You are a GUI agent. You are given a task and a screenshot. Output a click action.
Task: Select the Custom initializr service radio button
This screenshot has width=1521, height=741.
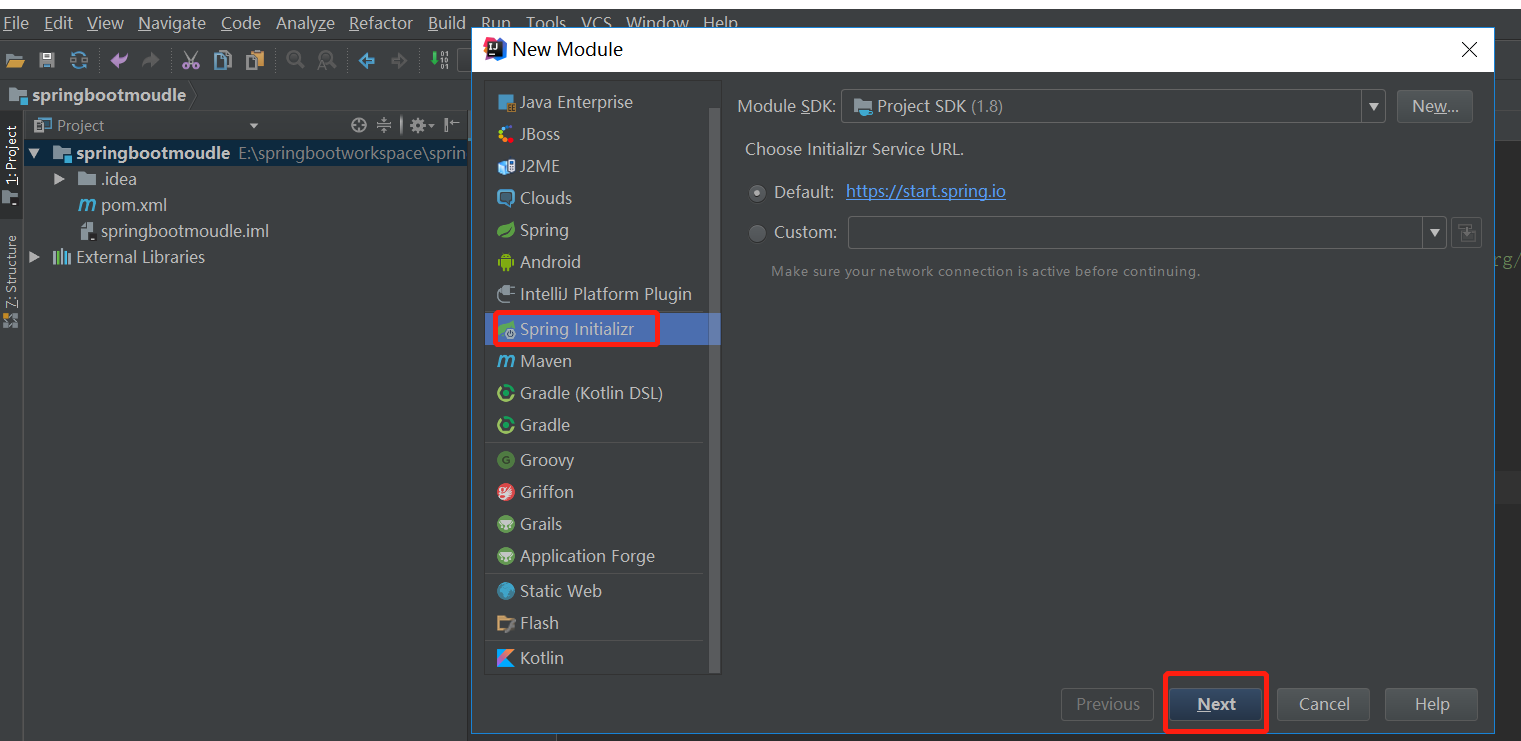point(757,232)
